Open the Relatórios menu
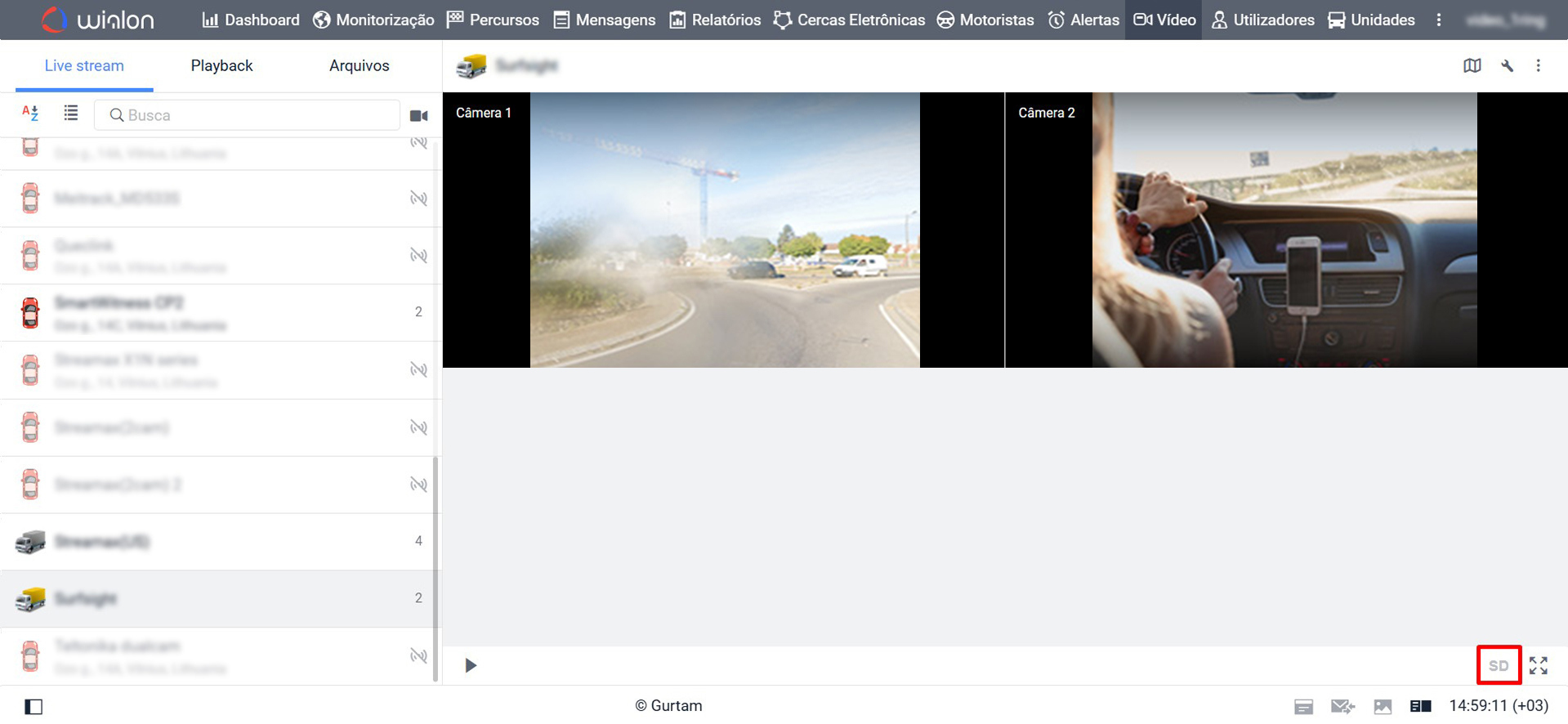1568x724 pixels. point(715,20)
